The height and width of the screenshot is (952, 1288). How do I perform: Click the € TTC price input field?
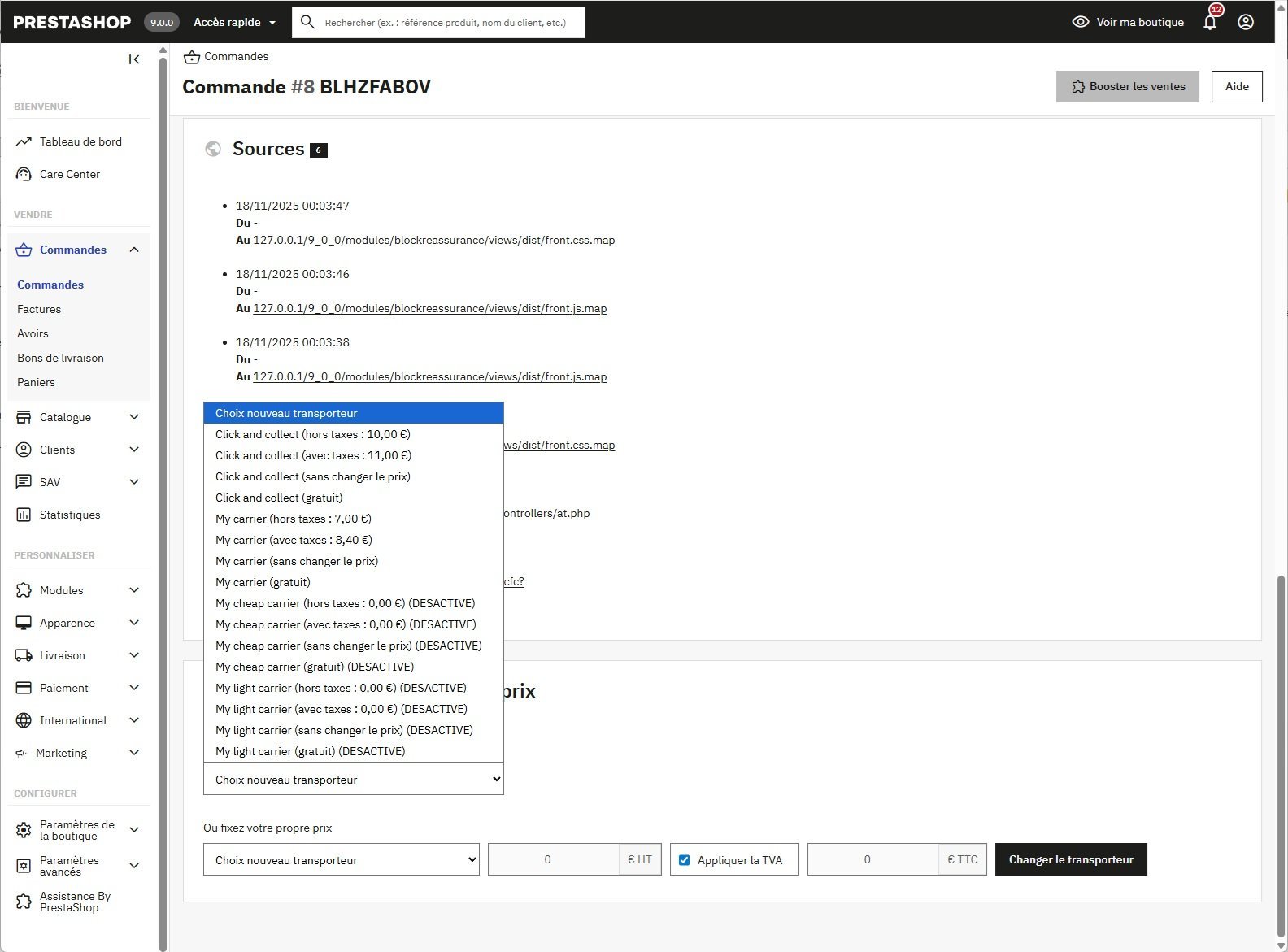873,859
